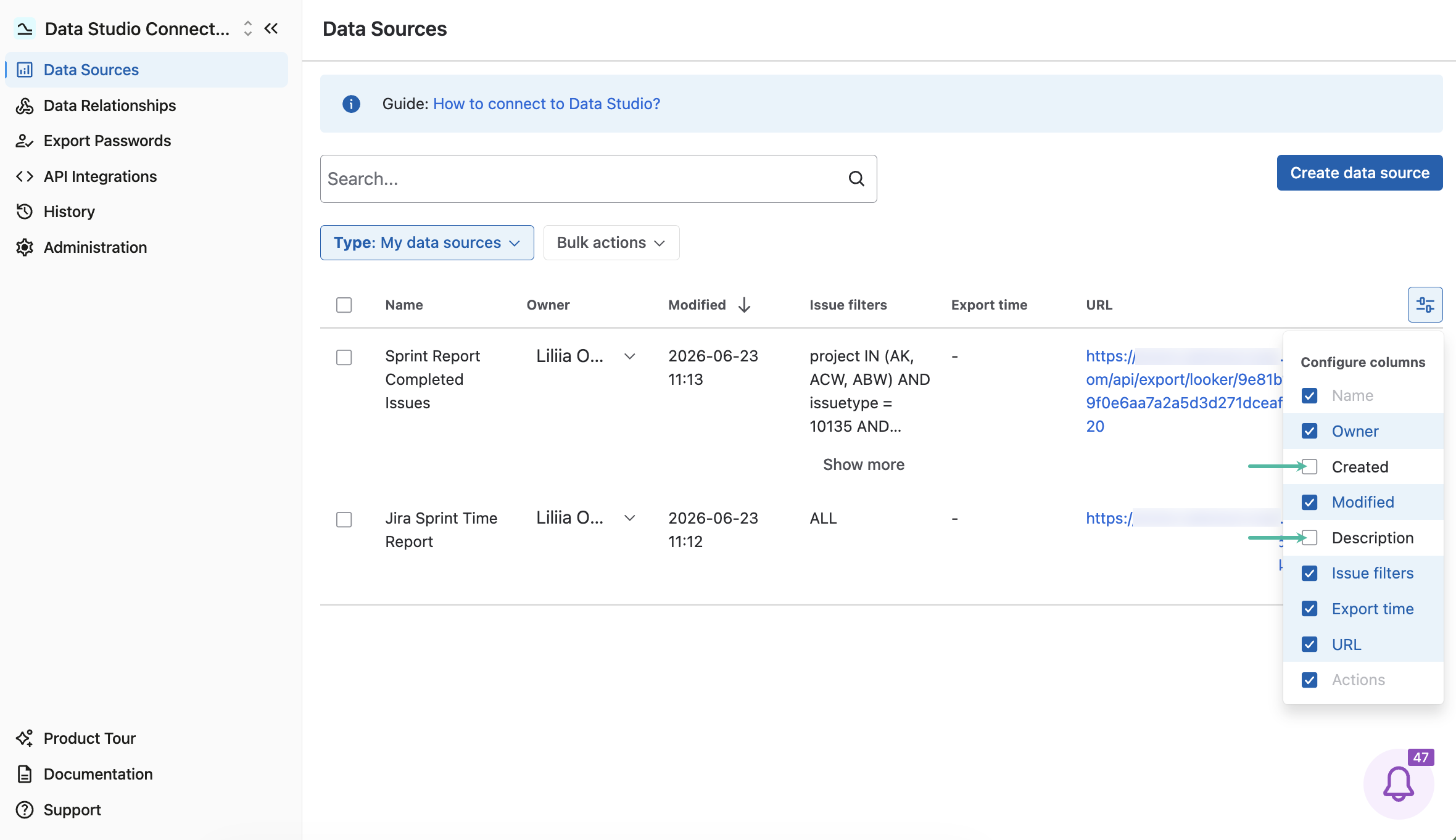Open Type: My data sources dropdown
The image size is (1456, 840).
427,242
